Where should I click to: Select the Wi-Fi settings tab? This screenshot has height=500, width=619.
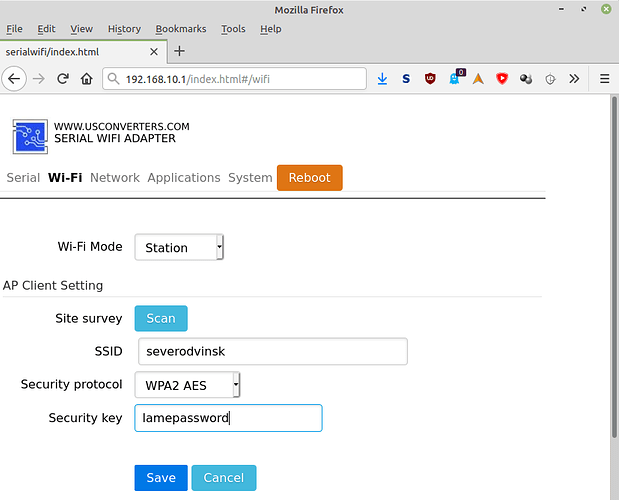pos(65,178)
